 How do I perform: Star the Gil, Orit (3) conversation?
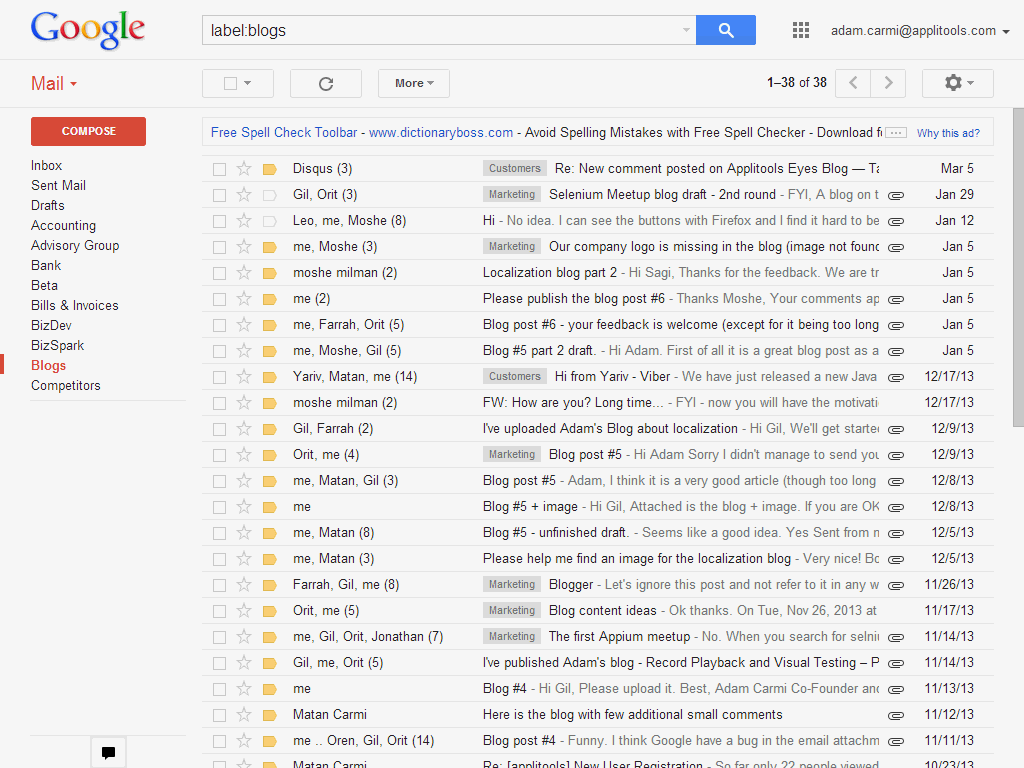click(244, 195)
